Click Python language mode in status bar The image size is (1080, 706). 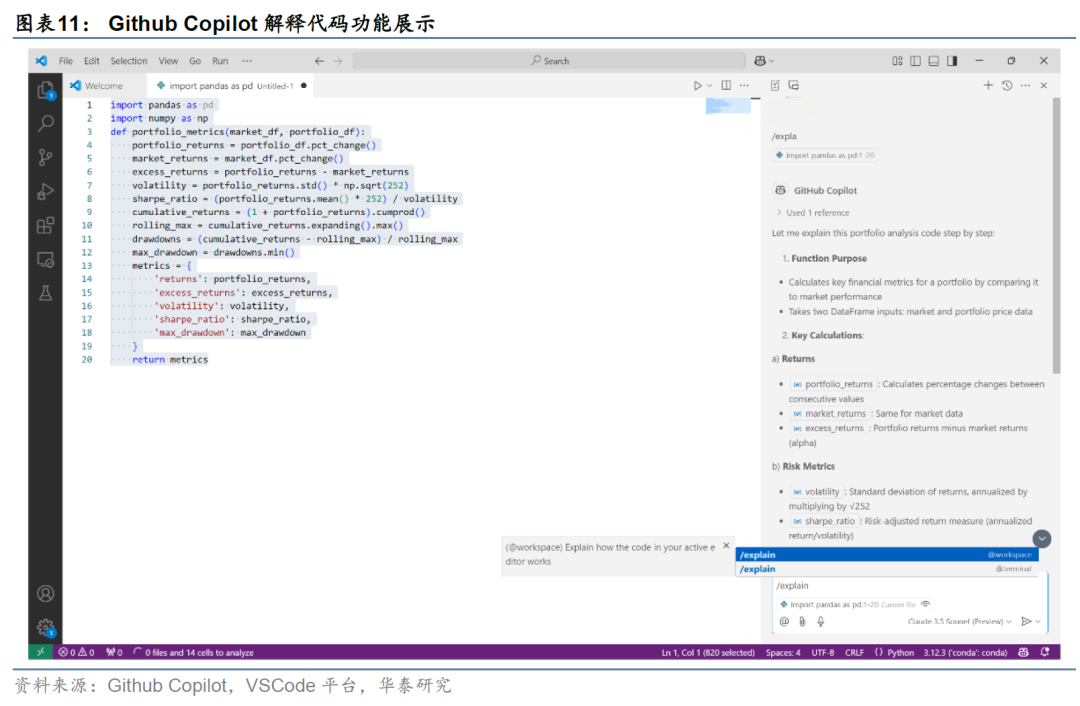pyautogui.click(x=900, y=652)
